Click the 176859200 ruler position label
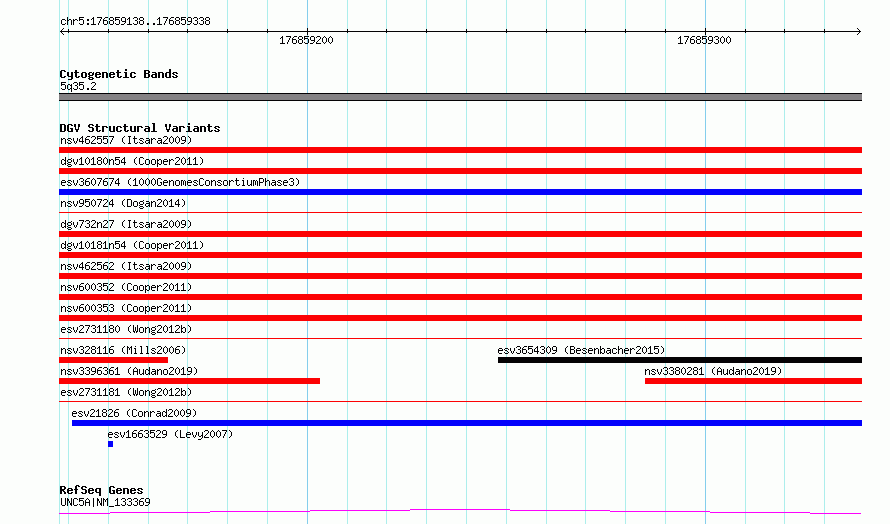This screenshot has width=890, height=524. coord(306,40)
